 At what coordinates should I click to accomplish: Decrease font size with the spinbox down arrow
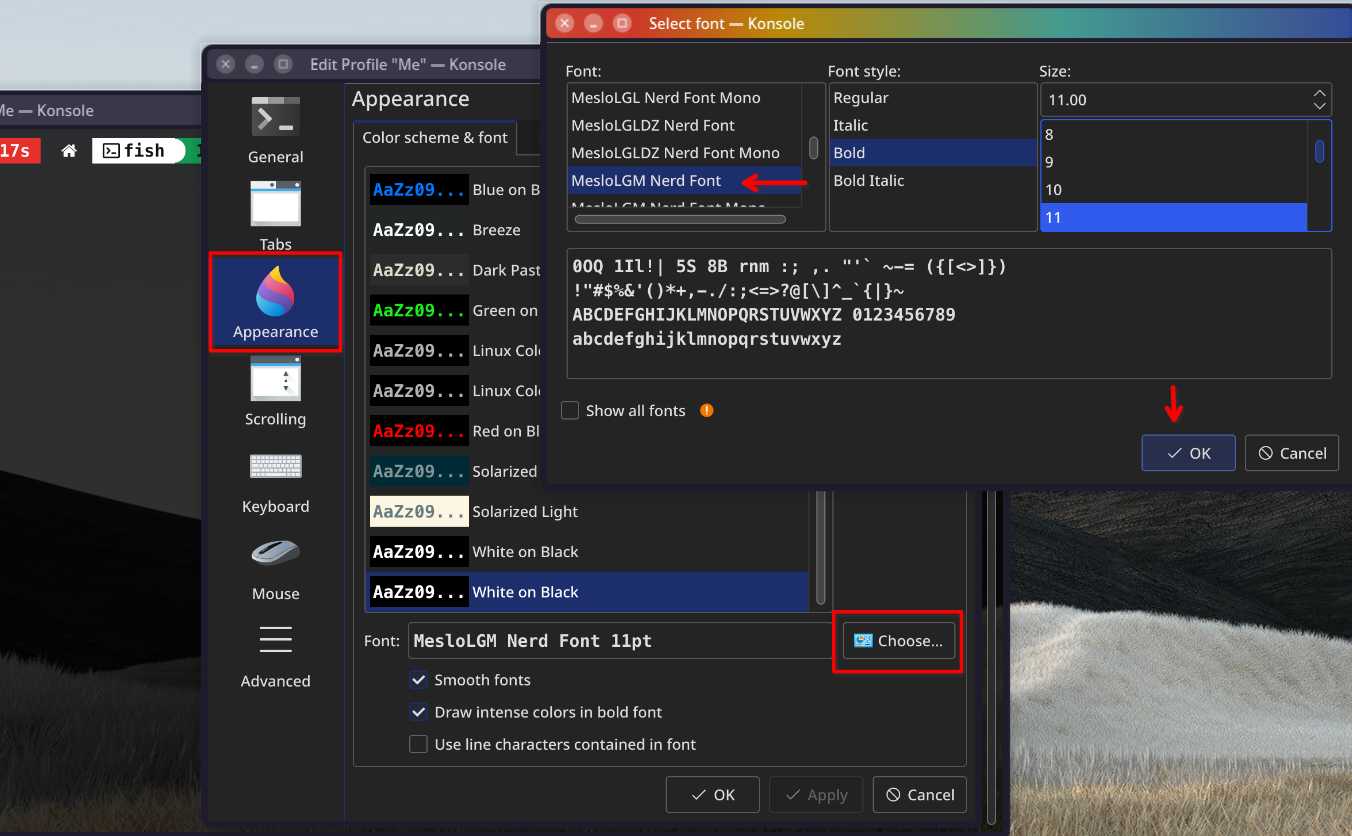(1320, 106)
